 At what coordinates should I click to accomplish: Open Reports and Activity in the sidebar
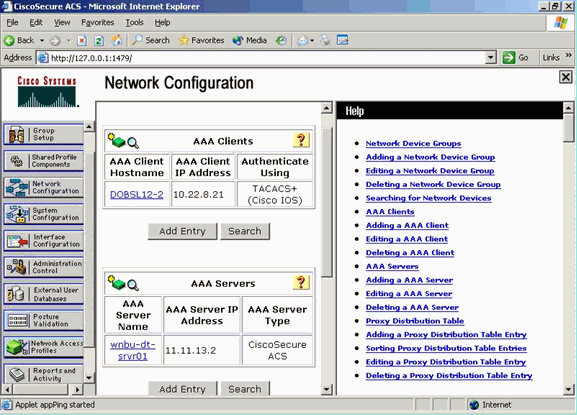tap(43, 374)
